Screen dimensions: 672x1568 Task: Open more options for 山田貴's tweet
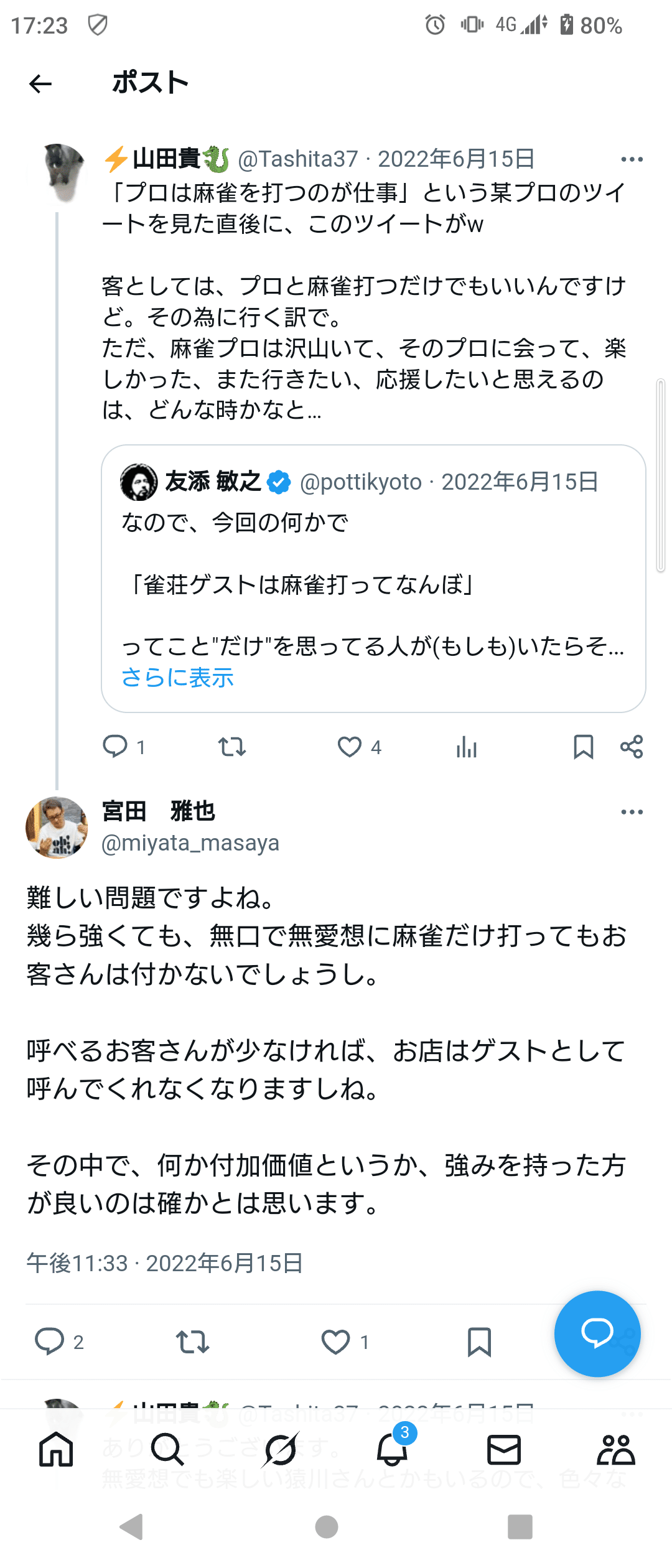(632, 160)
